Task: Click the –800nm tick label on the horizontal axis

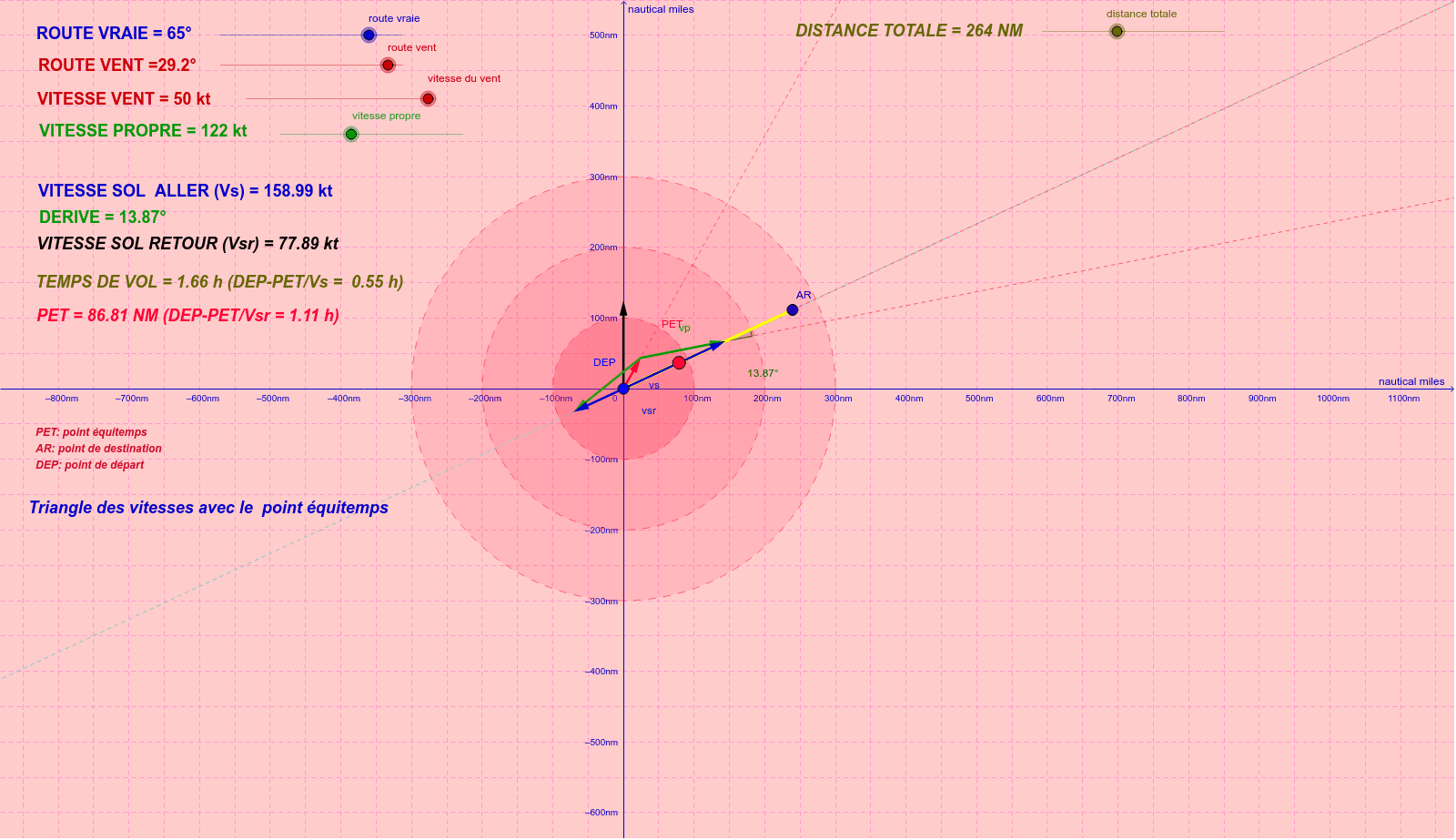Action: (x=62, y=399)
